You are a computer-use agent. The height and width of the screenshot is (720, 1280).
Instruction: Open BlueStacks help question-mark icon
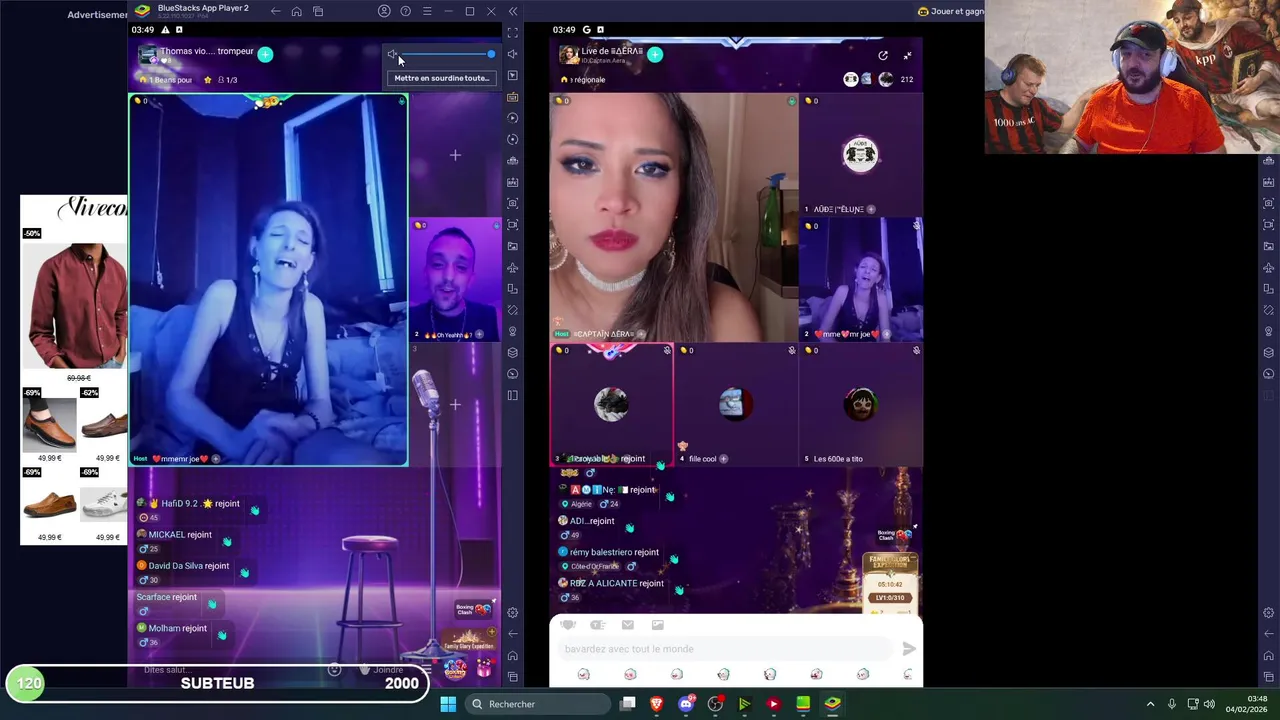click(405, 11)
